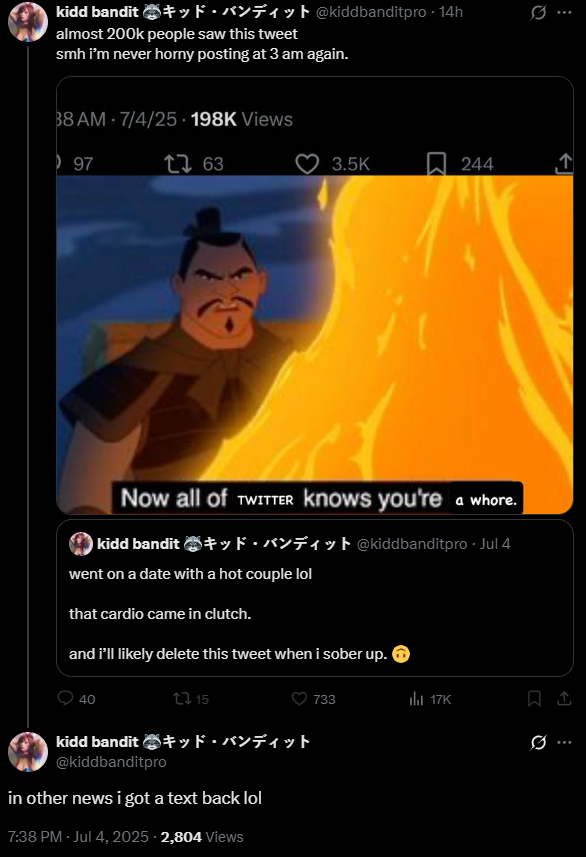Open Grok icon on the bottom tweet
Image resolution: width=586 pixels, height=857 pixels.
pyautogui.click(x=538, y=742)
